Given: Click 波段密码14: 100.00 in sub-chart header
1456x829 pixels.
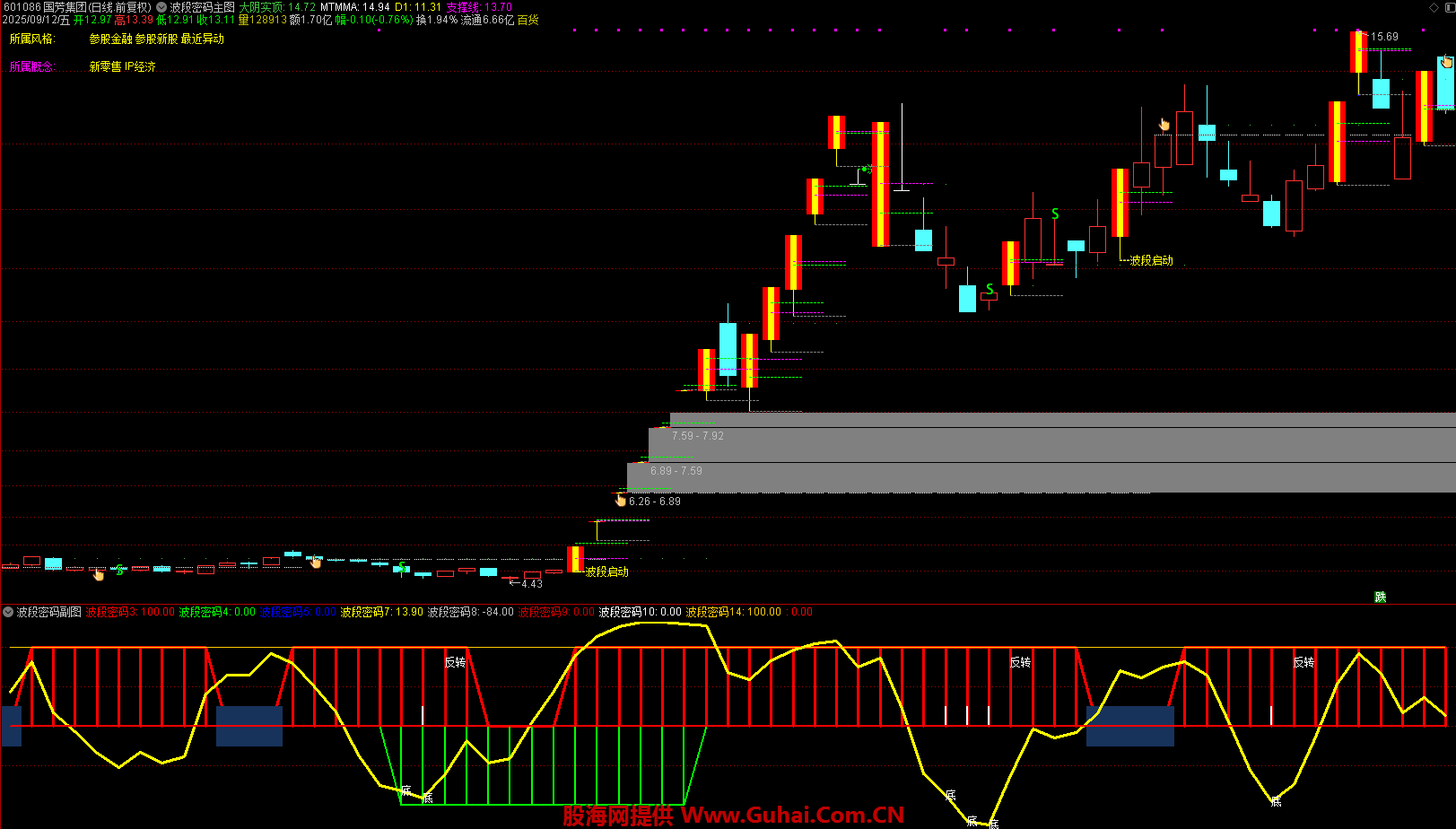Looking at the screenshot, I should [x=734, y=612].
